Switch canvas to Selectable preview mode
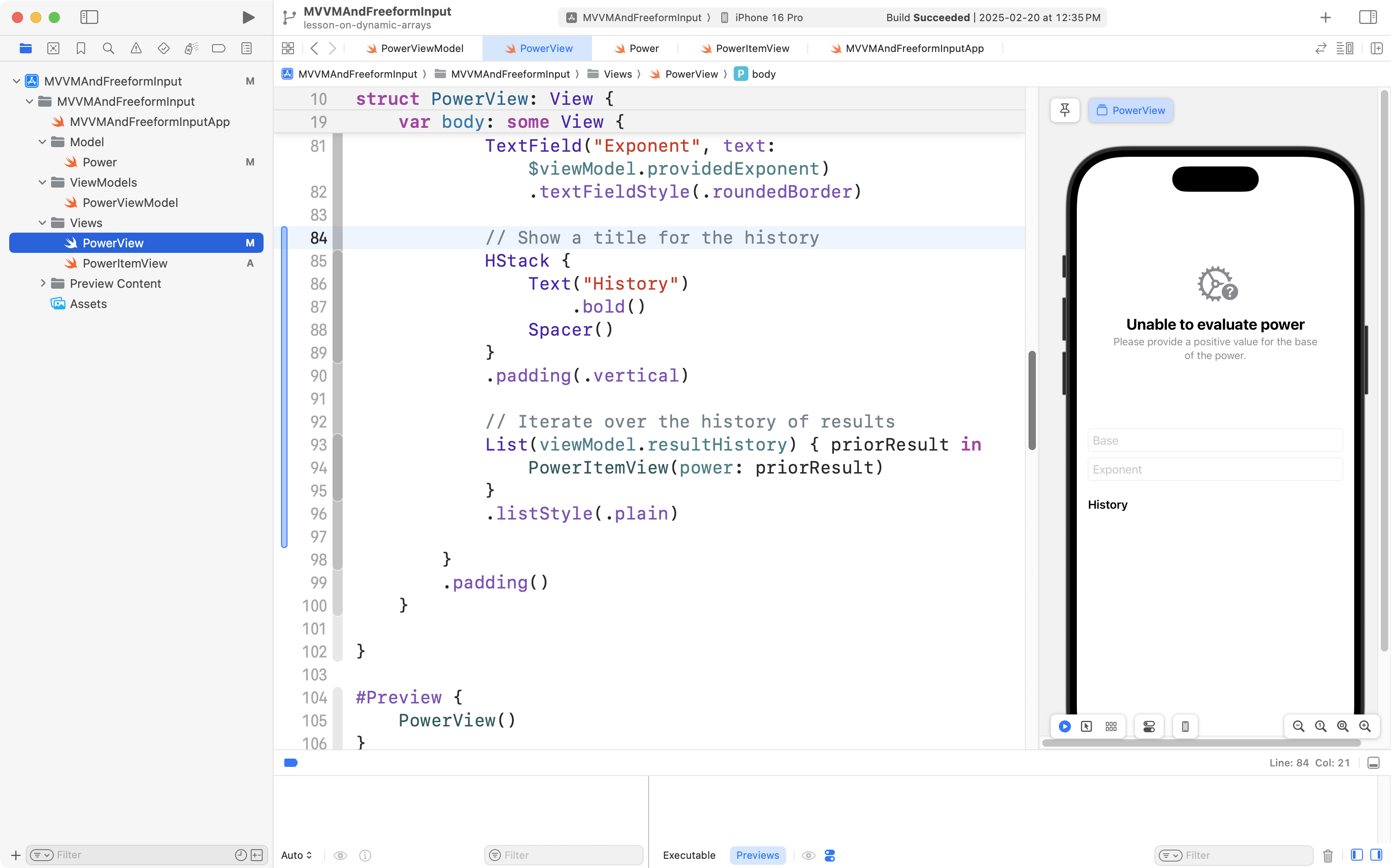Screen dimensions: 1391x868 [x=1086, y=726]
